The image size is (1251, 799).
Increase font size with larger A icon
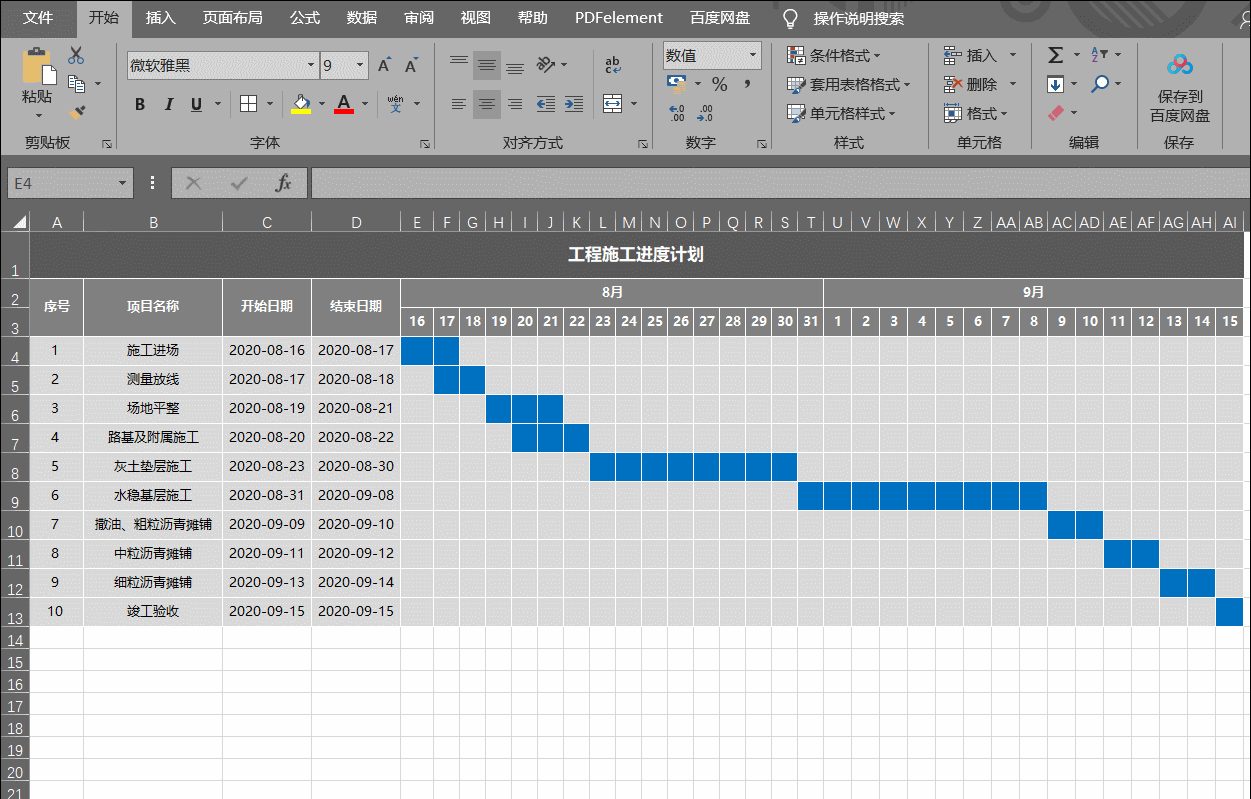384,66
